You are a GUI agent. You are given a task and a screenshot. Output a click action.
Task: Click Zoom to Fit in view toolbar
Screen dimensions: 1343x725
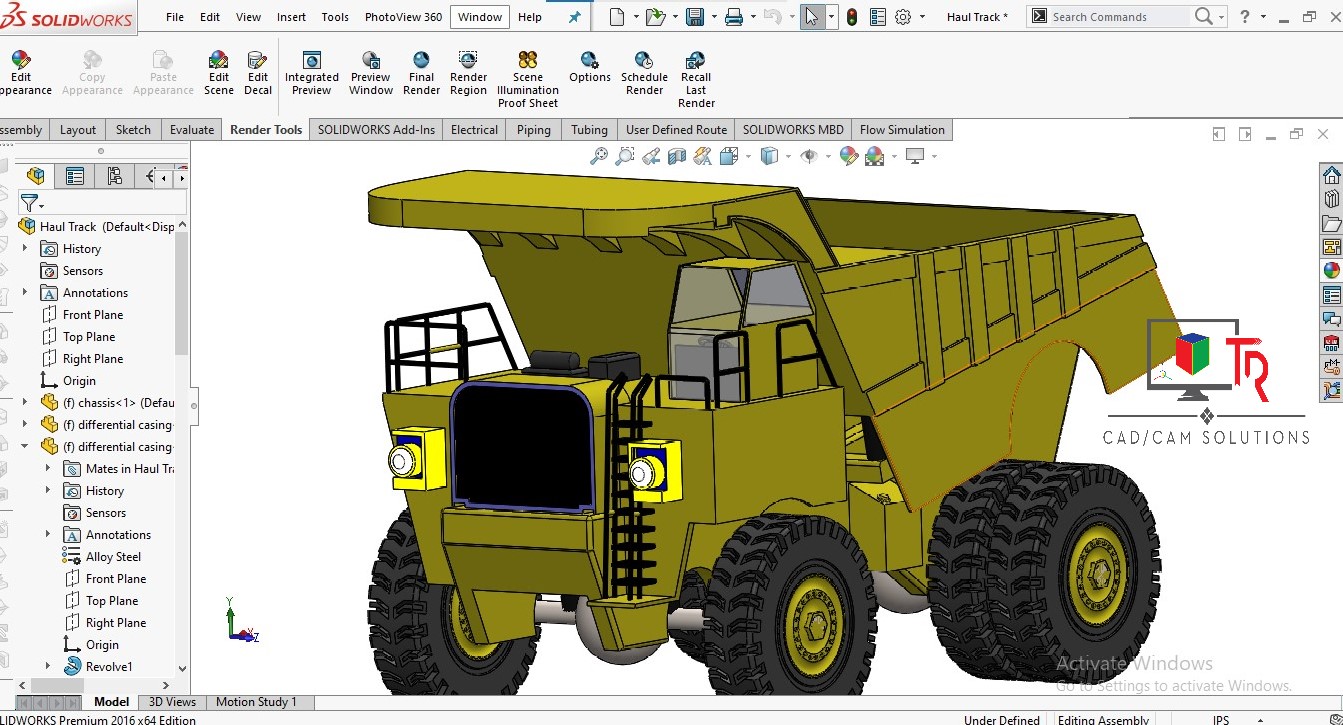(599, 156)
